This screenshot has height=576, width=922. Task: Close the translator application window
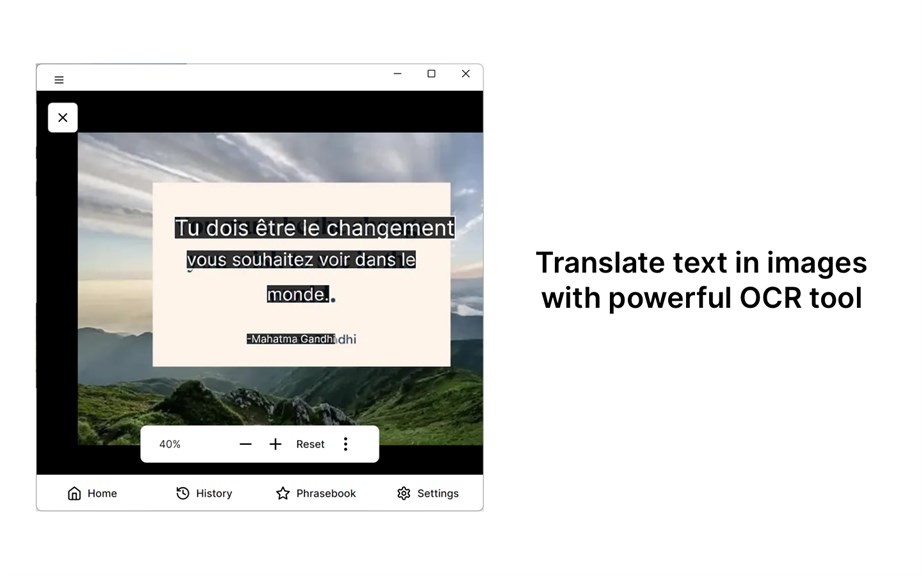point(466,74)
